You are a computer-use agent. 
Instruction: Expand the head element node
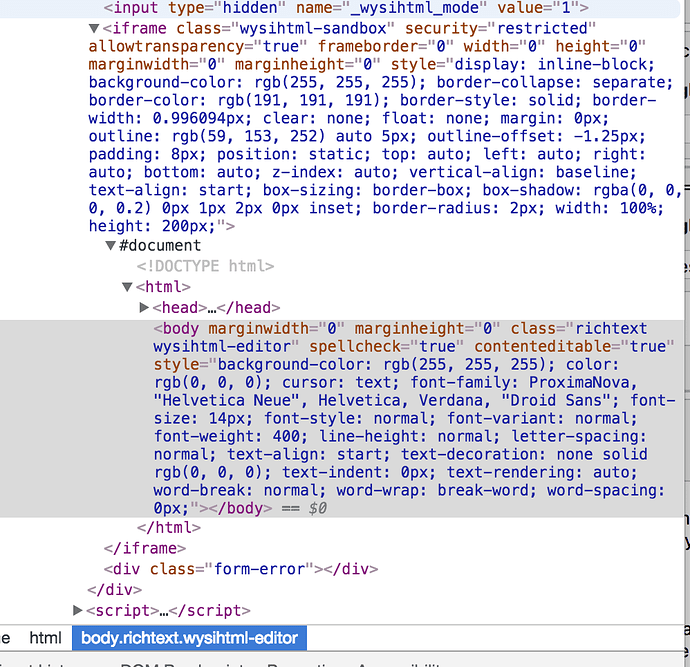(144, 308)
